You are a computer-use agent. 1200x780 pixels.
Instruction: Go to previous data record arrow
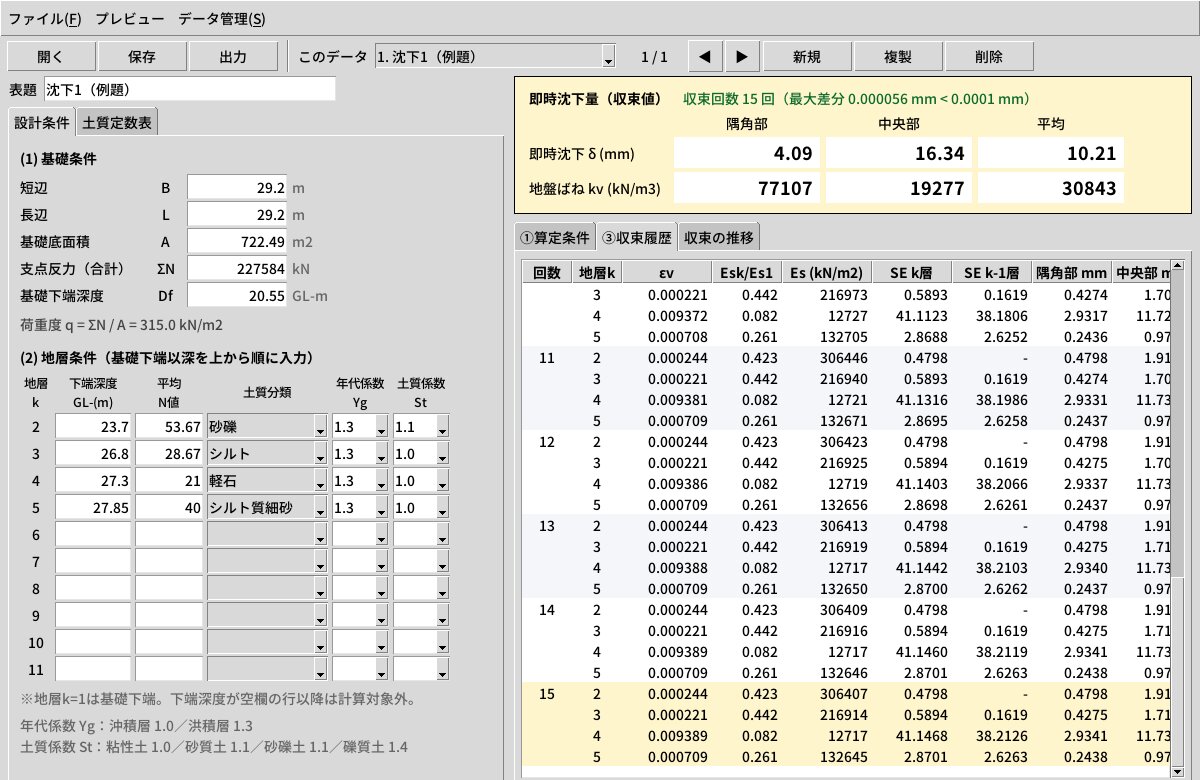(705, 57)
